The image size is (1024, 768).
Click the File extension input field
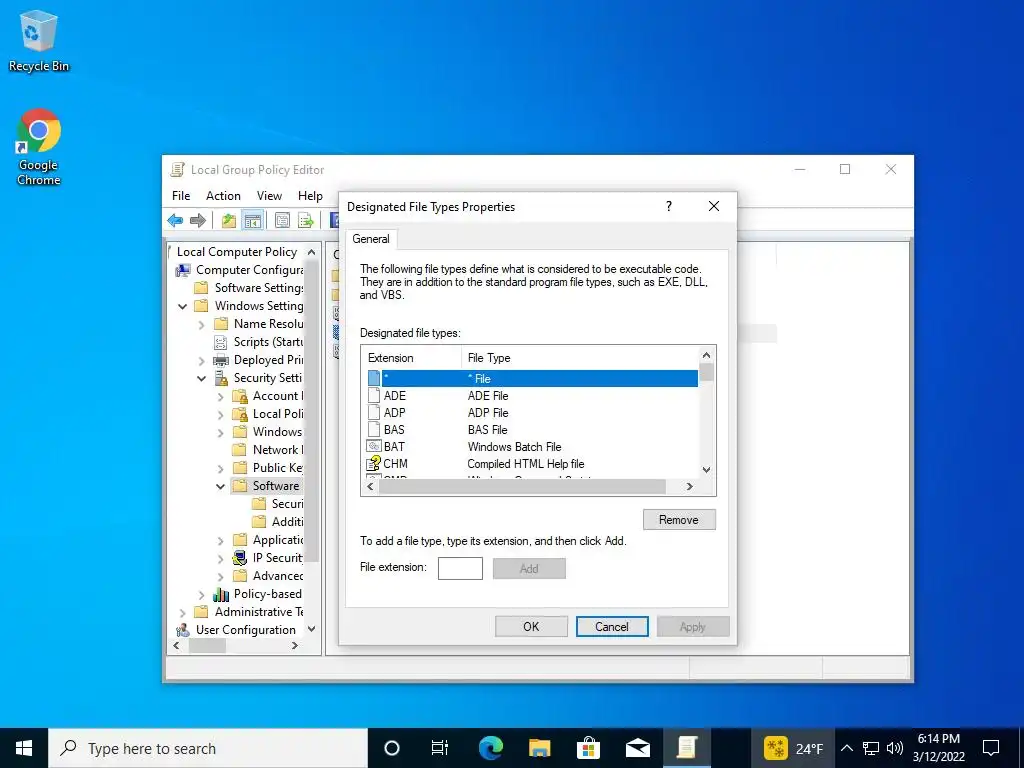(460, 568)
